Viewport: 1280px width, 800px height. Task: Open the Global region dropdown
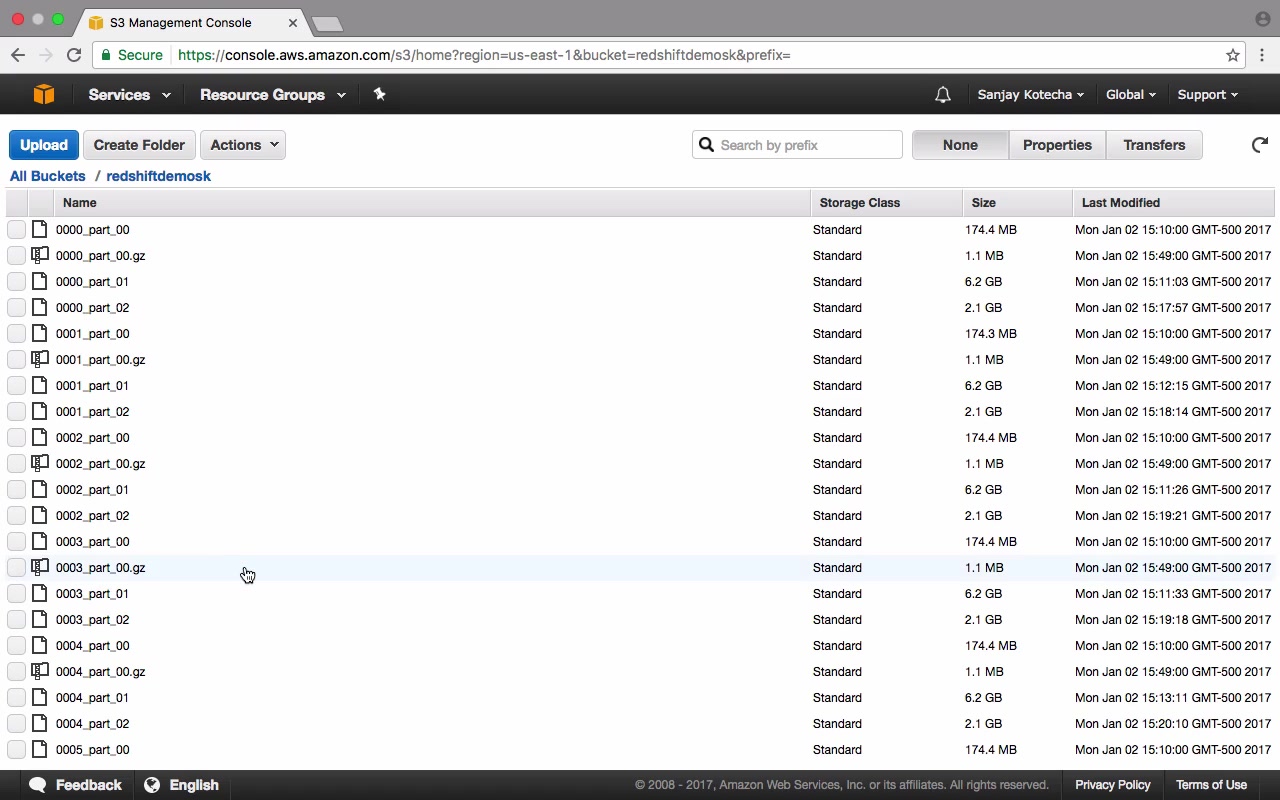coord(1131,95)
